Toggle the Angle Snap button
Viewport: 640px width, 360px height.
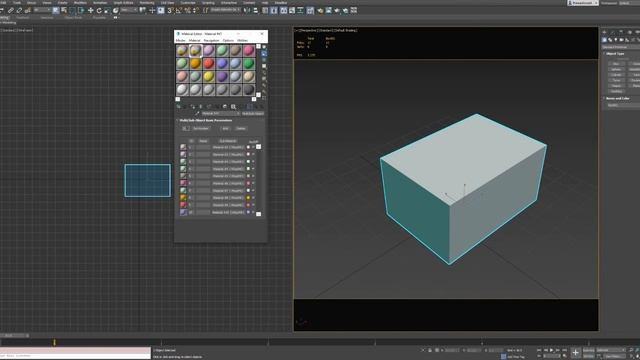[x=178, y=10]
